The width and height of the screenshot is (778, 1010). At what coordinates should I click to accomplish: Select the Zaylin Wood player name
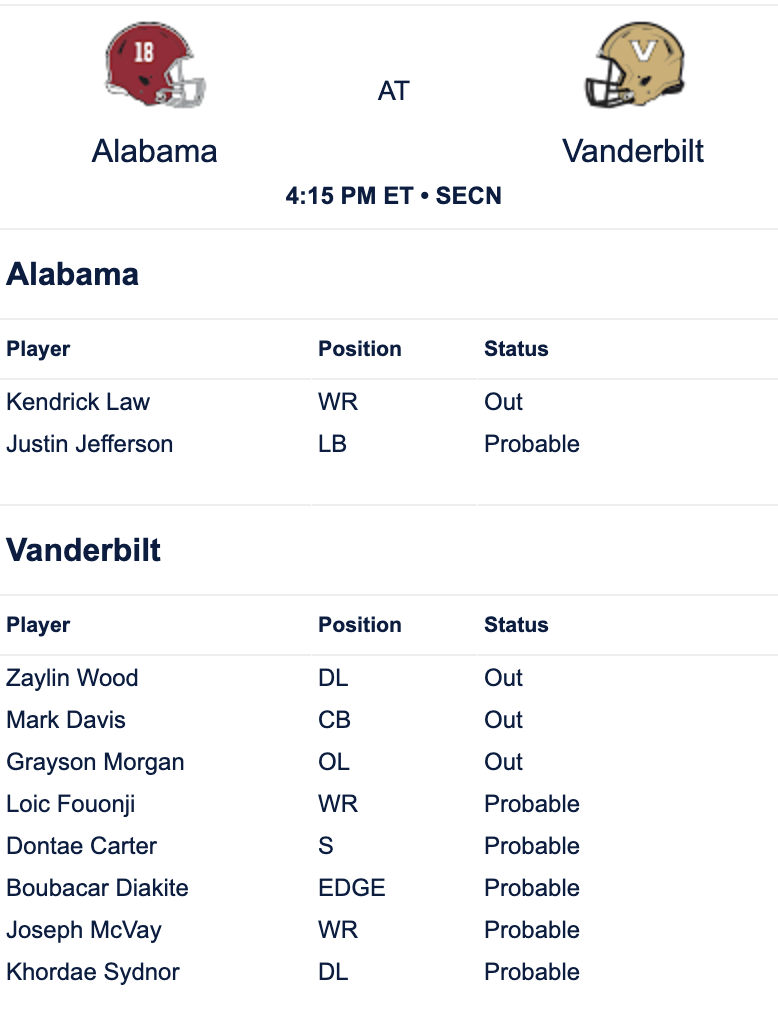[72, 678]
